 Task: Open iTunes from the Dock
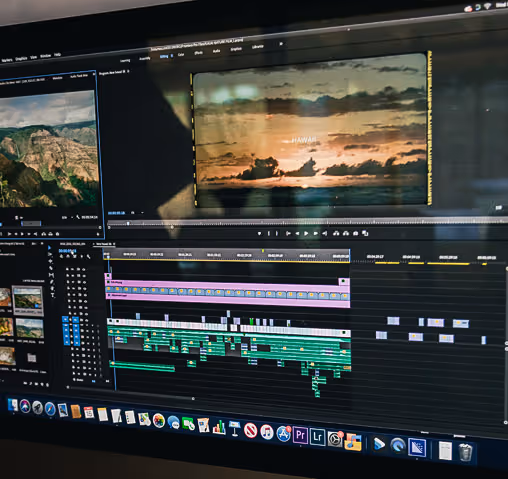click(x=267, y=432)
